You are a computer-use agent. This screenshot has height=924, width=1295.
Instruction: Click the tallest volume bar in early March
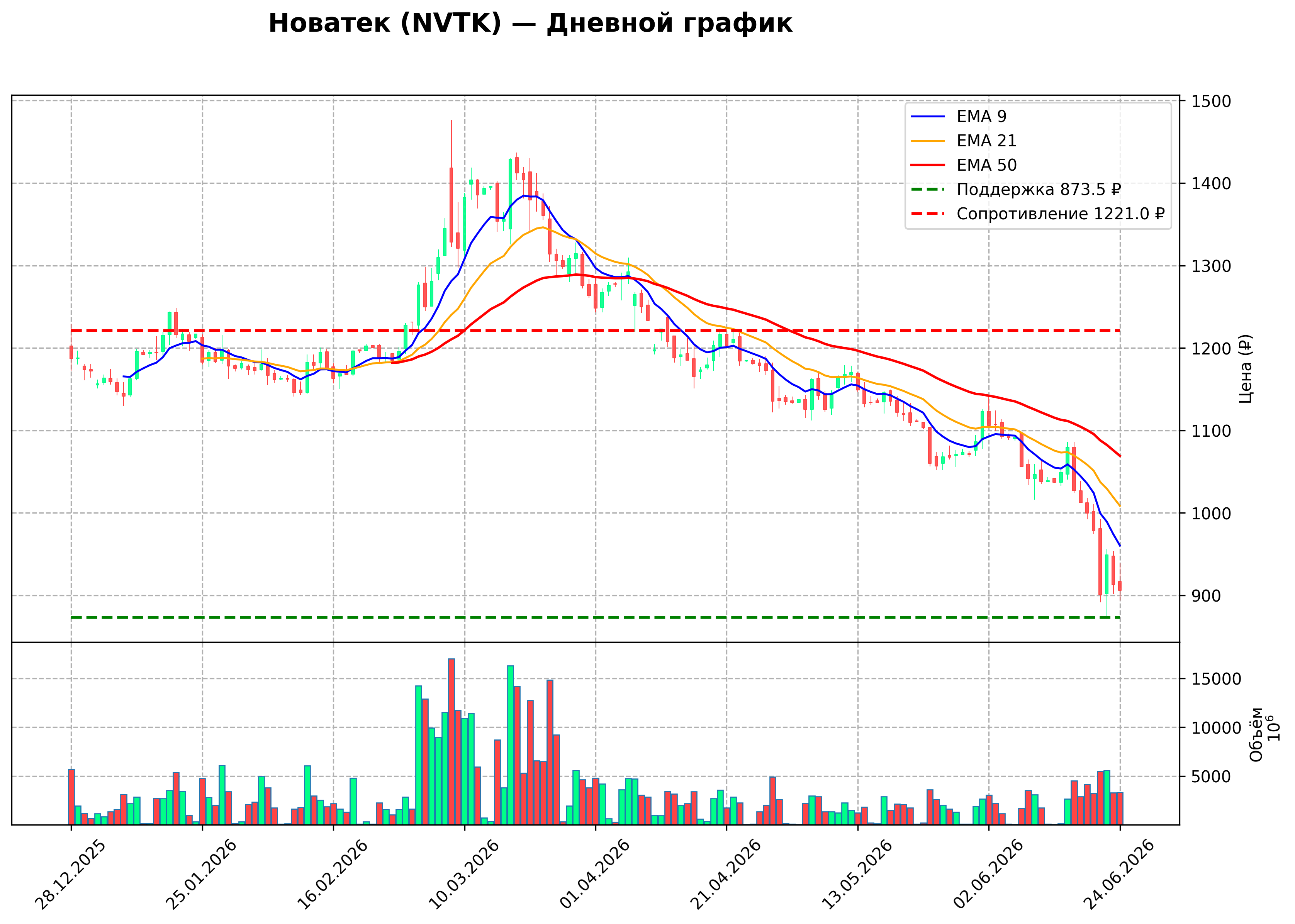point(451,741)
